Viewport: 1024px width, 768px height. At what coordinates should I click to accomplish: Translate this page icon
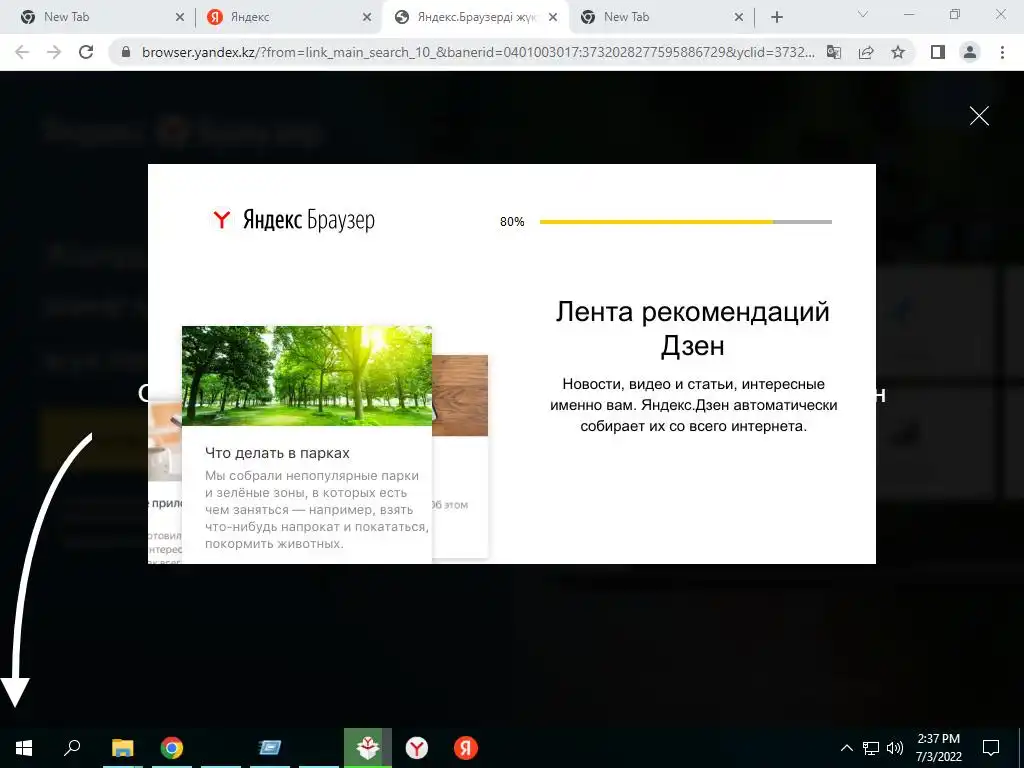point(834,52)
